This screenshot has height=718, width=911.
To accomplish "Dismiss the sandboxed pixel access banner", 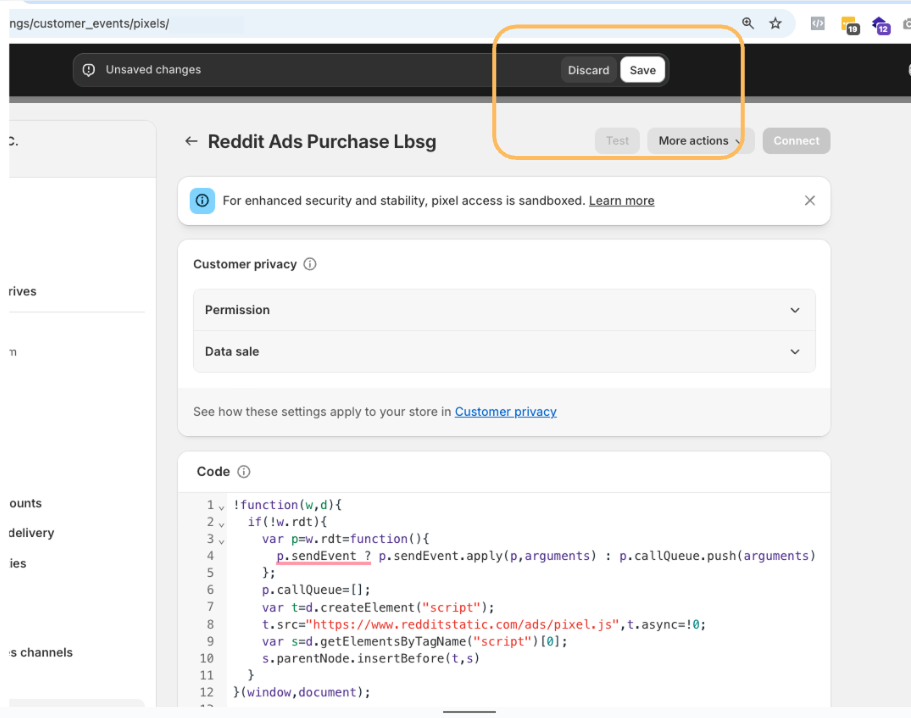I will tap(809, 200).
